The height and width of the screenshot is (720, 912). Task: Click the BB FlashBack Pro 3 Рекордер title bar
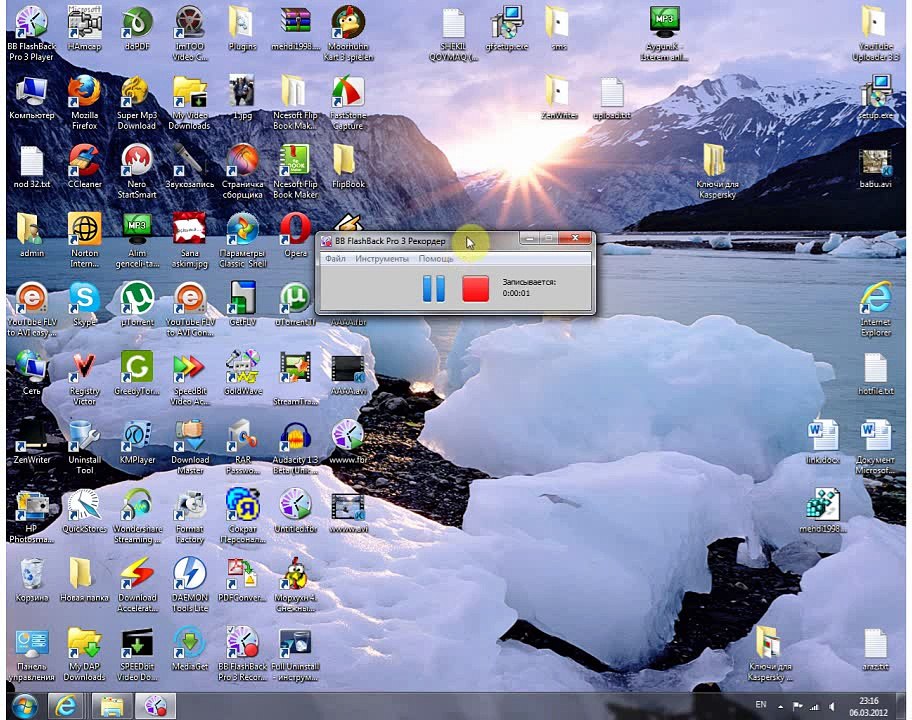(419, 240)
